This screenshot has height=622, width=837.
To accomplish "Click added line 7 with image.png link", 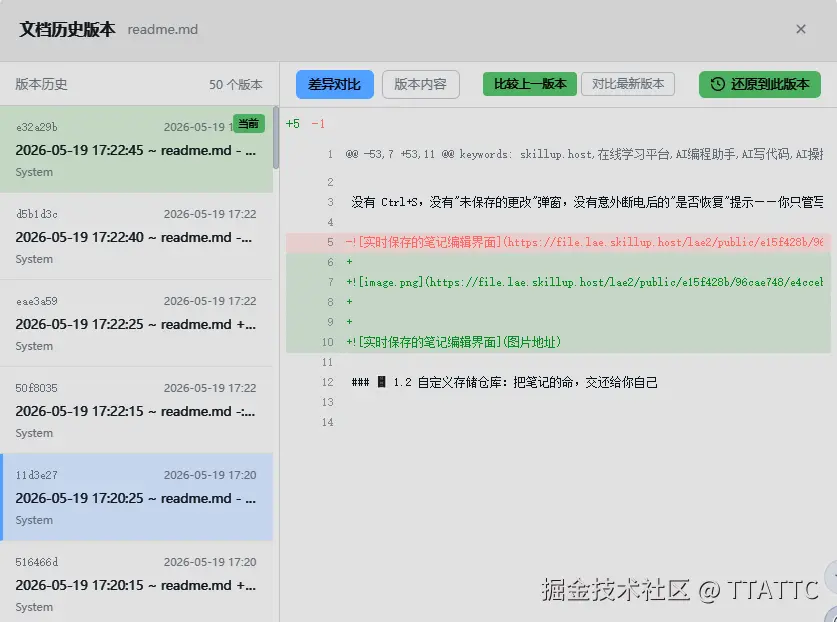I will pos(558,282).
